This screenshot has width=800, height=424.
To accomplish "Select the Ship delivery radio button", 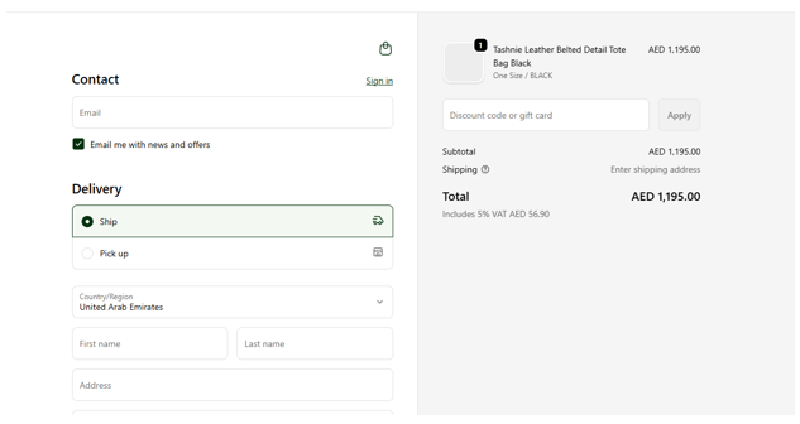I will (x=87, y=221).
